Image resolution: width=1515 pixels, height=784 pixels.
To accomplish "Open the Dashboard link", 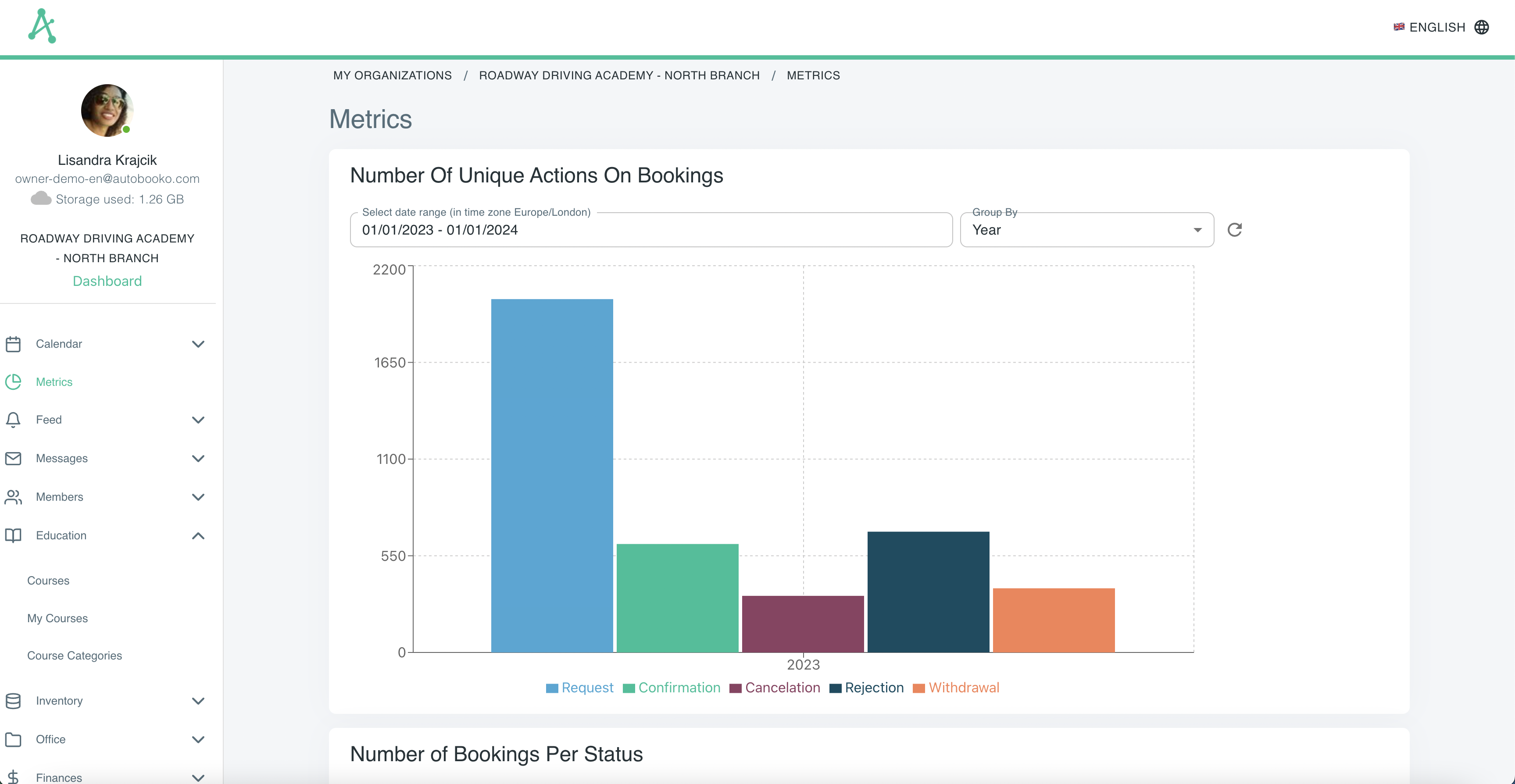I will [x=107, y=281].
